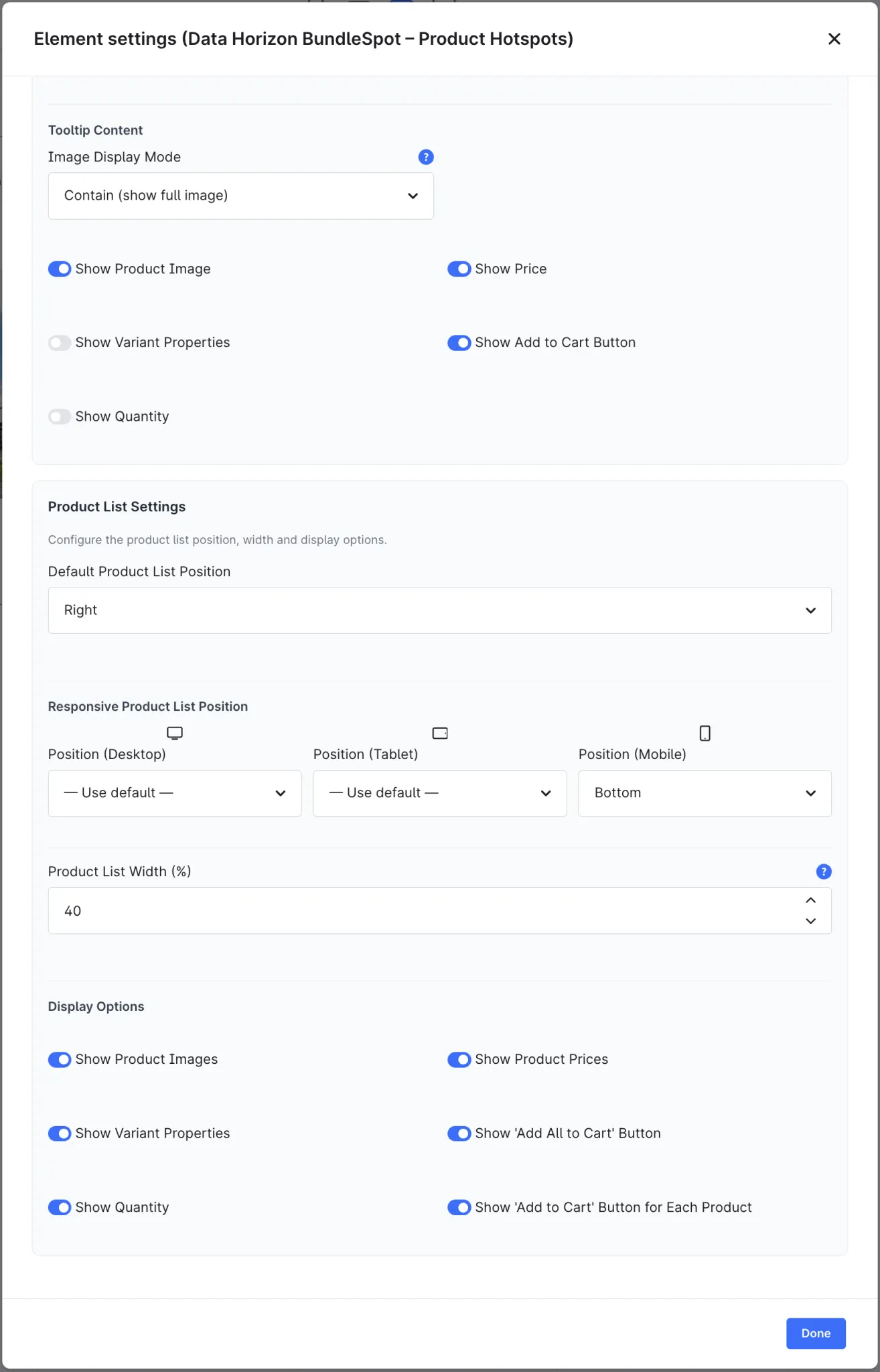This screenshot has height=1372, width=880.
Task: Decrease Product List Width with down arrow
Action: pyautogui.click(x=811, y=921)
